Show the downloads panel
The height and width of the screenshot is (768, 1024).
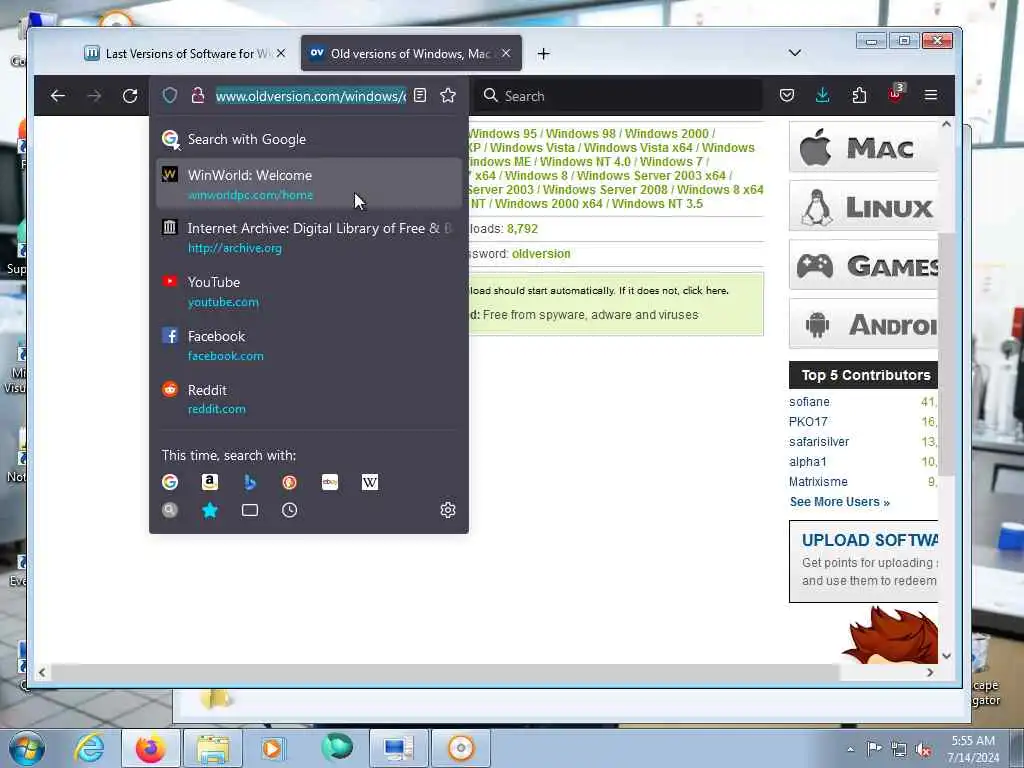[x=823, y=95]
